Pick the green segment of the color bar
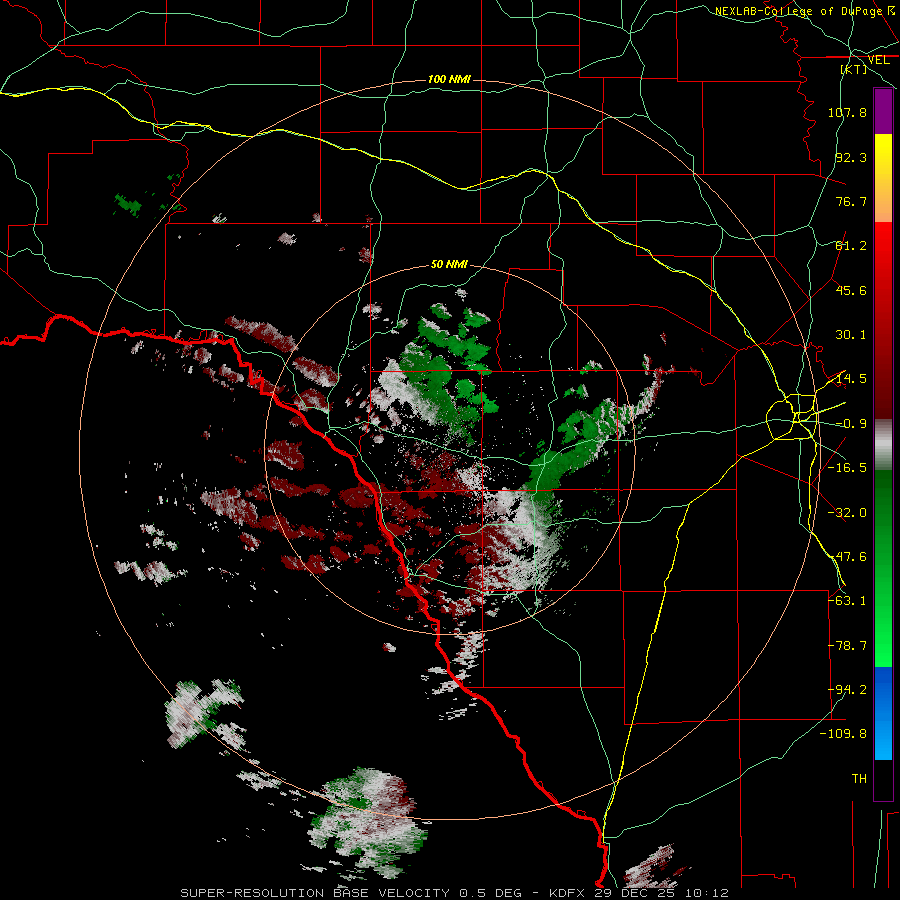 [883, 568]
